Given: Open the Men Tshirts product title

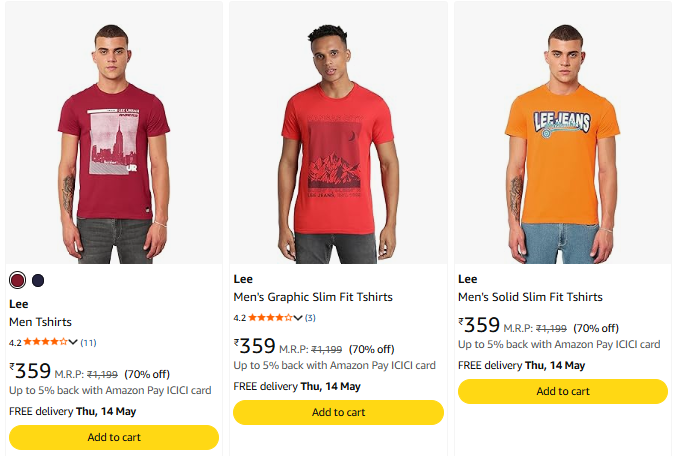Looking at the screenshot, I should [x=35, y=322].
